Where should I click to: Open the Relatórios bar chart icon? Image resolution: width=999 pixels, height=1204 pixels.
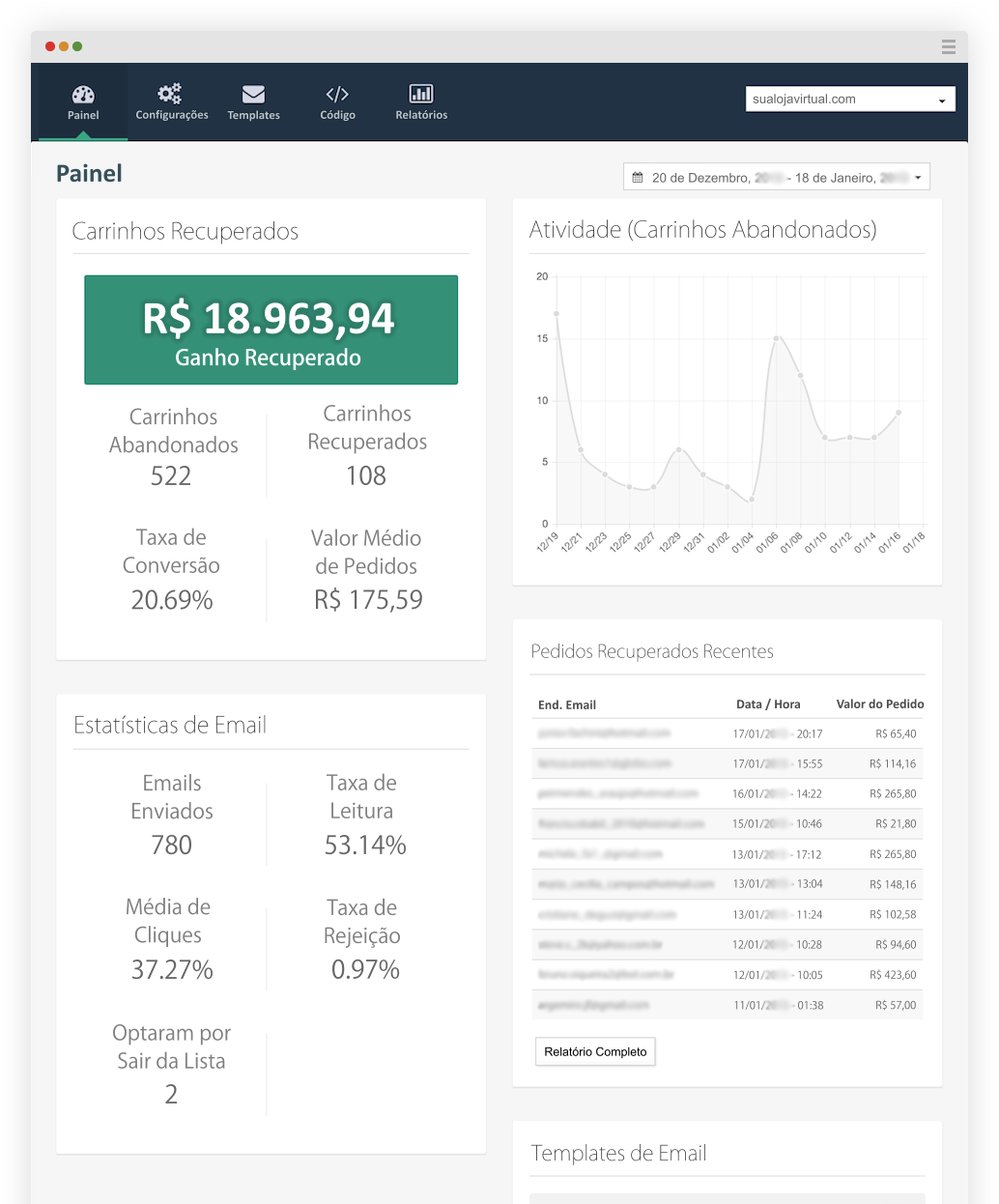[421, 94]
